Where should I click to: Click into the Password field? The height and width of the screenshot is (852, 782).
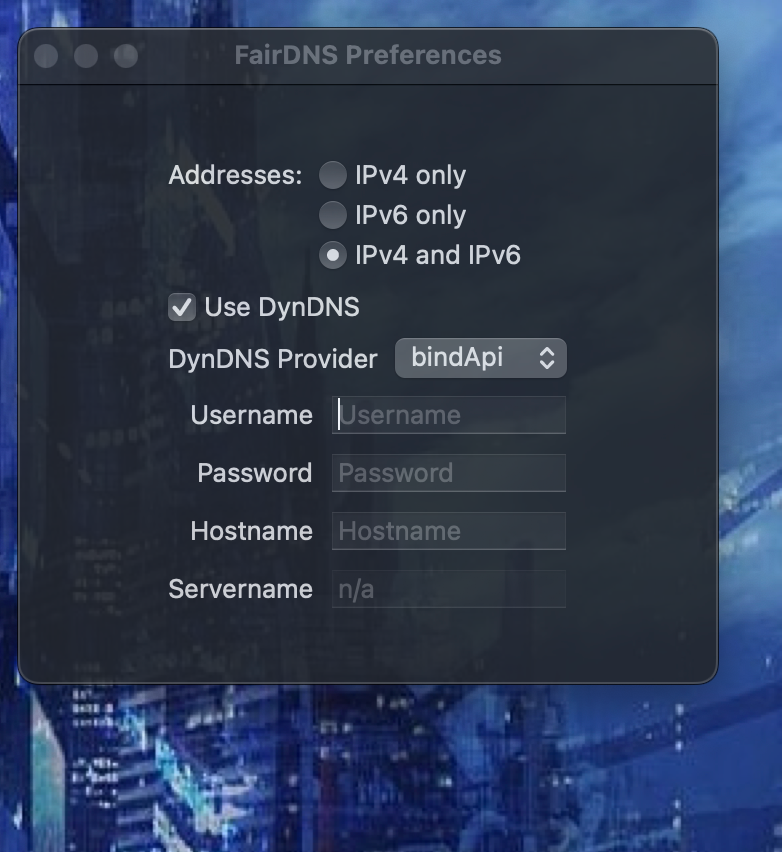tap(449, 473)
